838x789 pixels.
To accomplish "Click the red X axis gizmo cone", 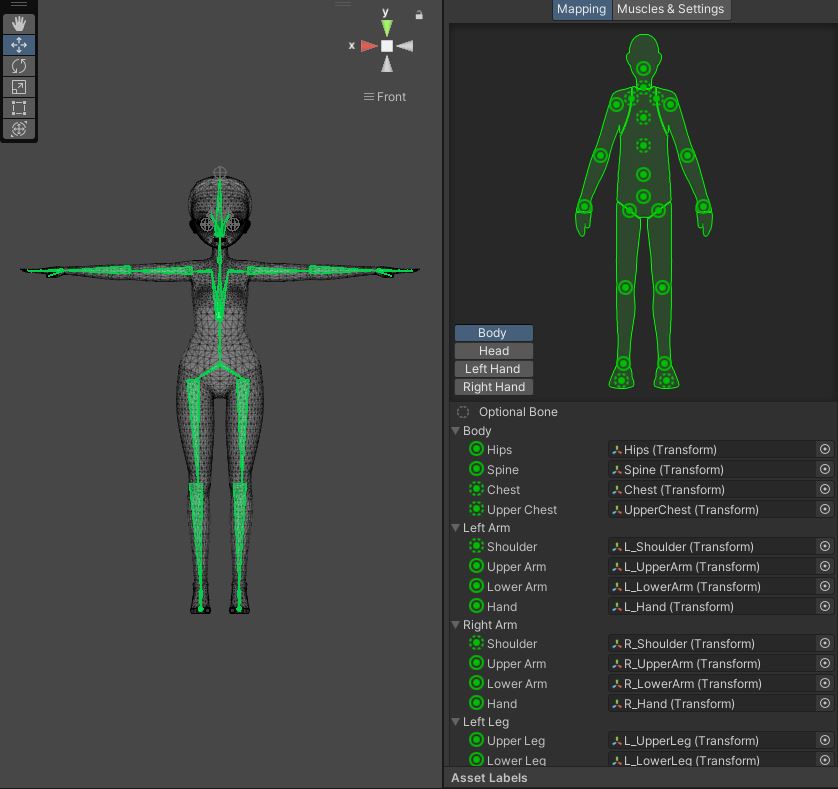I will pyautogui.click(x=369, y=46).
